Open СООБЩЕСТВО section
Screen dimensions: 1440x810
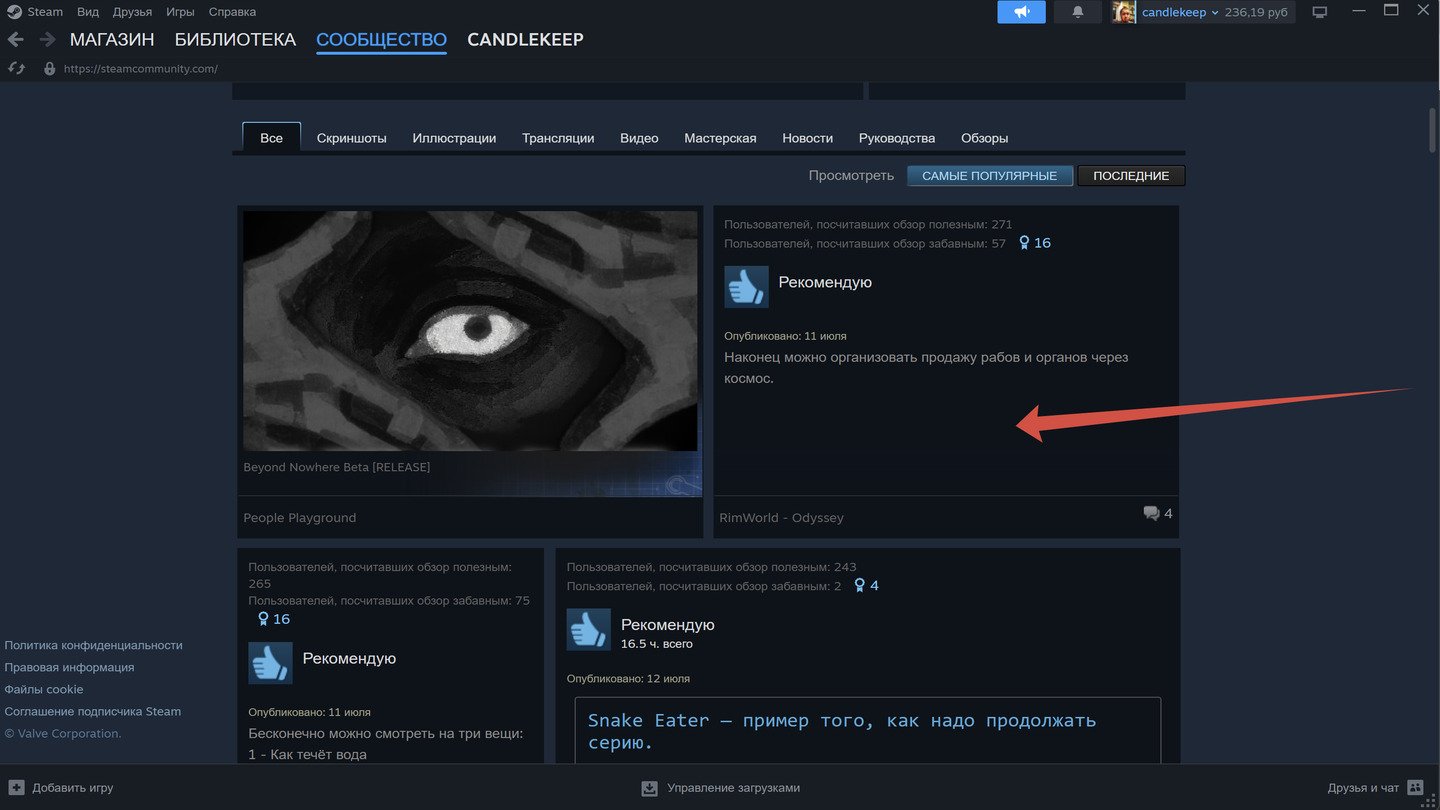coord(381,40)
